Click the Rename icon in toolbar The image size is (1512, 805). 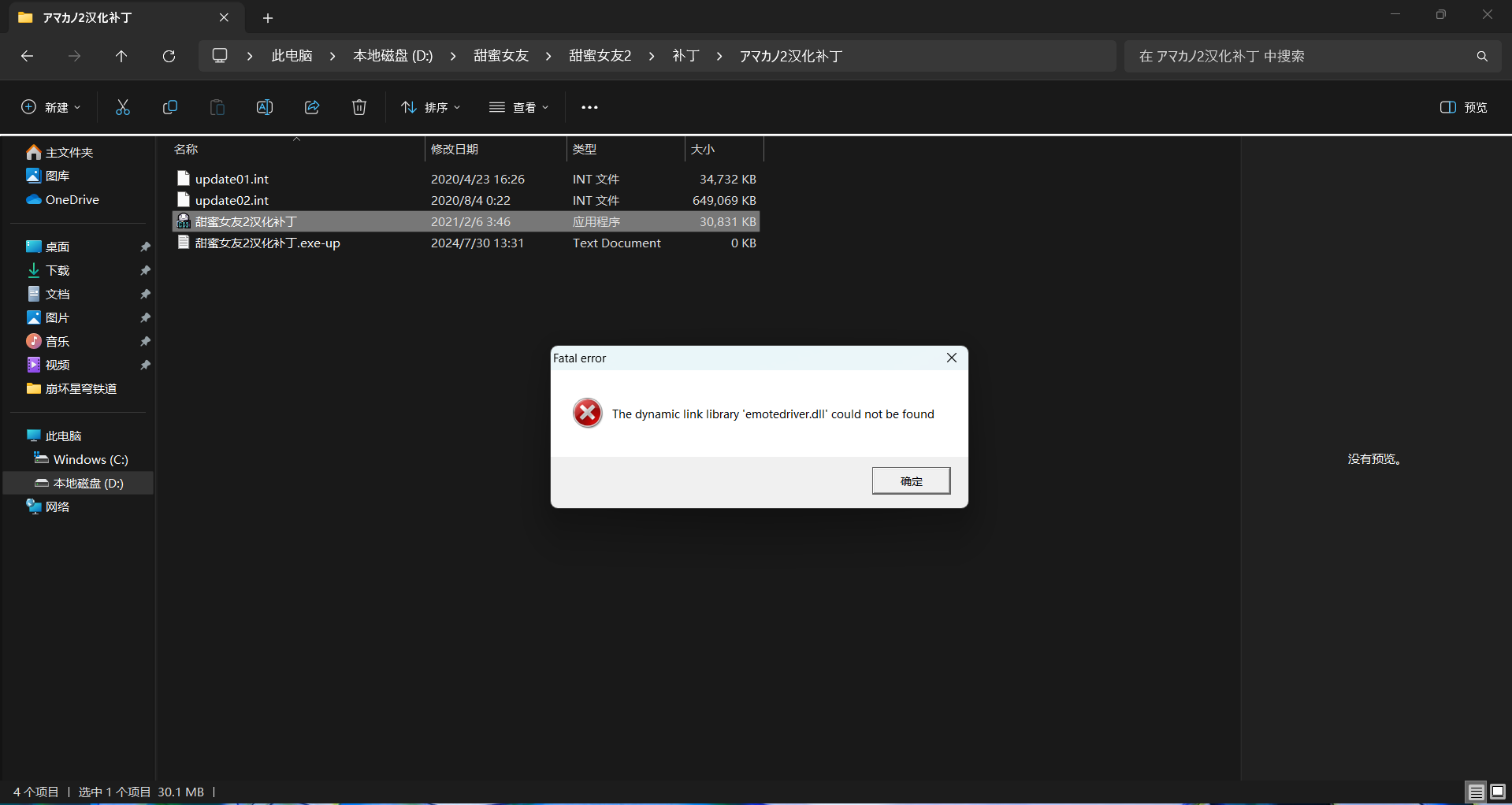pos(265,107)
